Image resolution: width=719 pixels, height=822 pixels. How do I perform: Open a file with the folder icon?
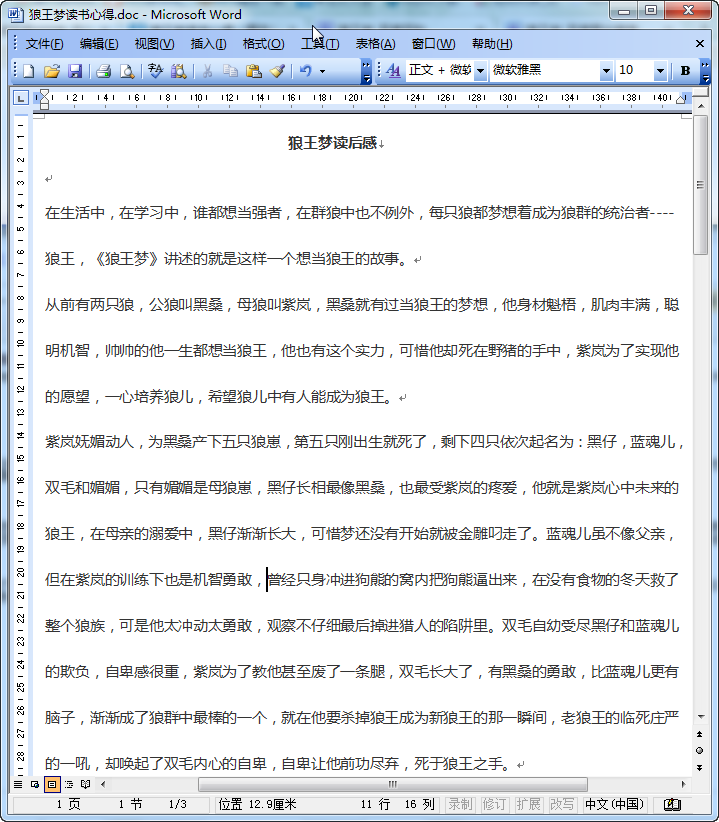click(52, 71)
